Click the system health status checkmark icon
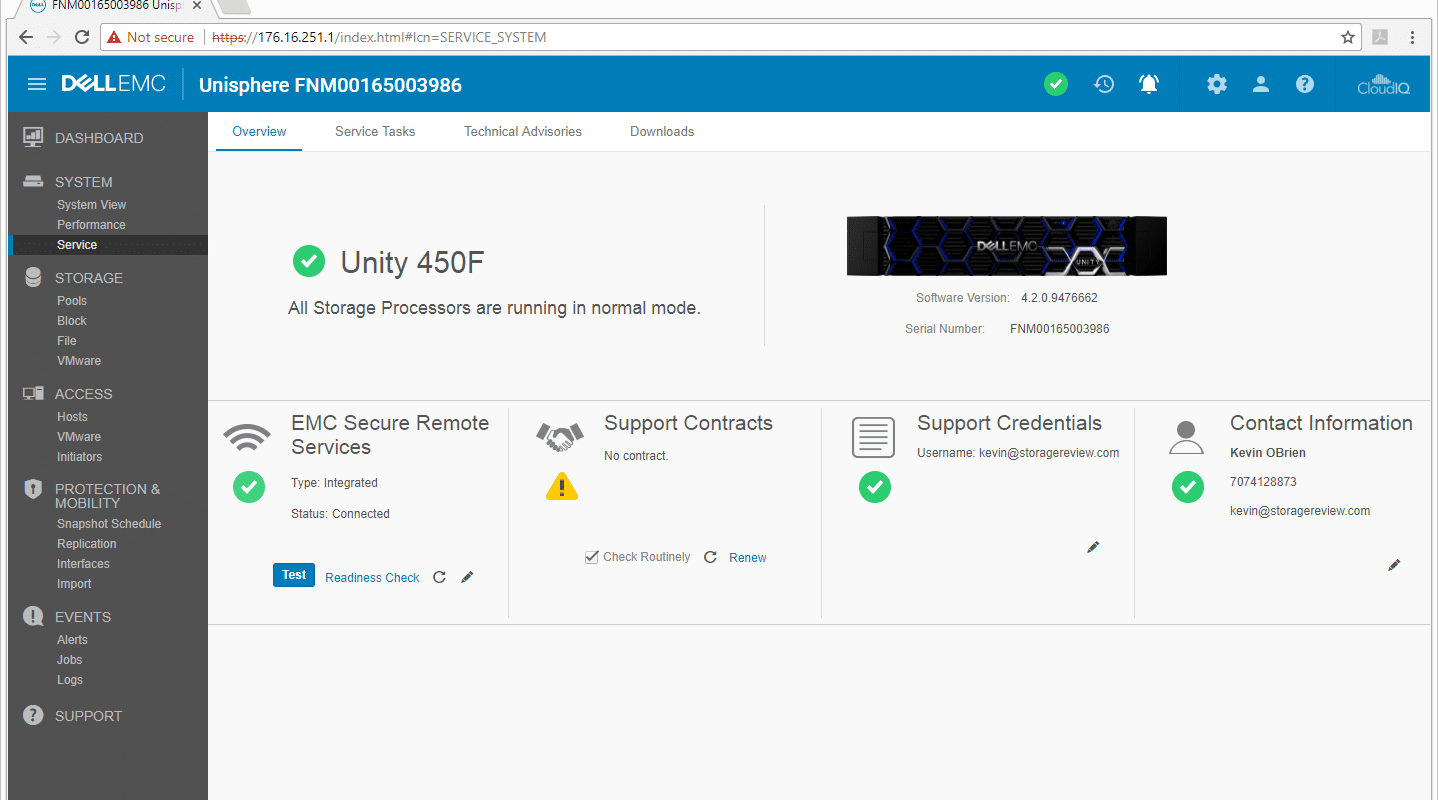Image resolution: width=1438 pixels, height=800 pixels. pos(1056,84)
